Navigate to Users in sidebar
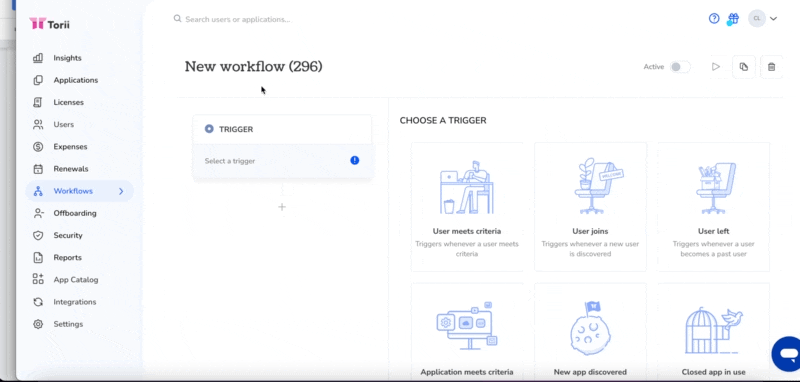The height and width of the screenshot is (382, 800). pos(63,124)
